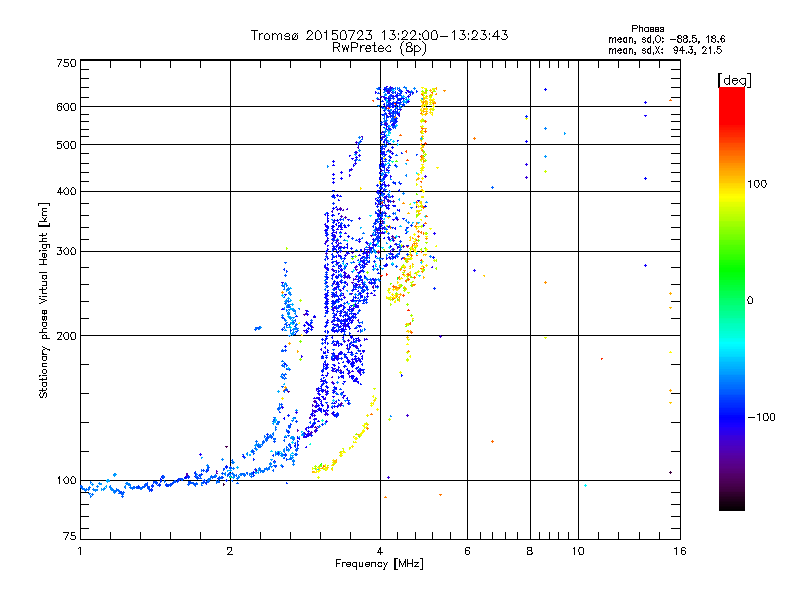
Task: Click the "100" tick beside the color bar
Action: coord(757,184)
